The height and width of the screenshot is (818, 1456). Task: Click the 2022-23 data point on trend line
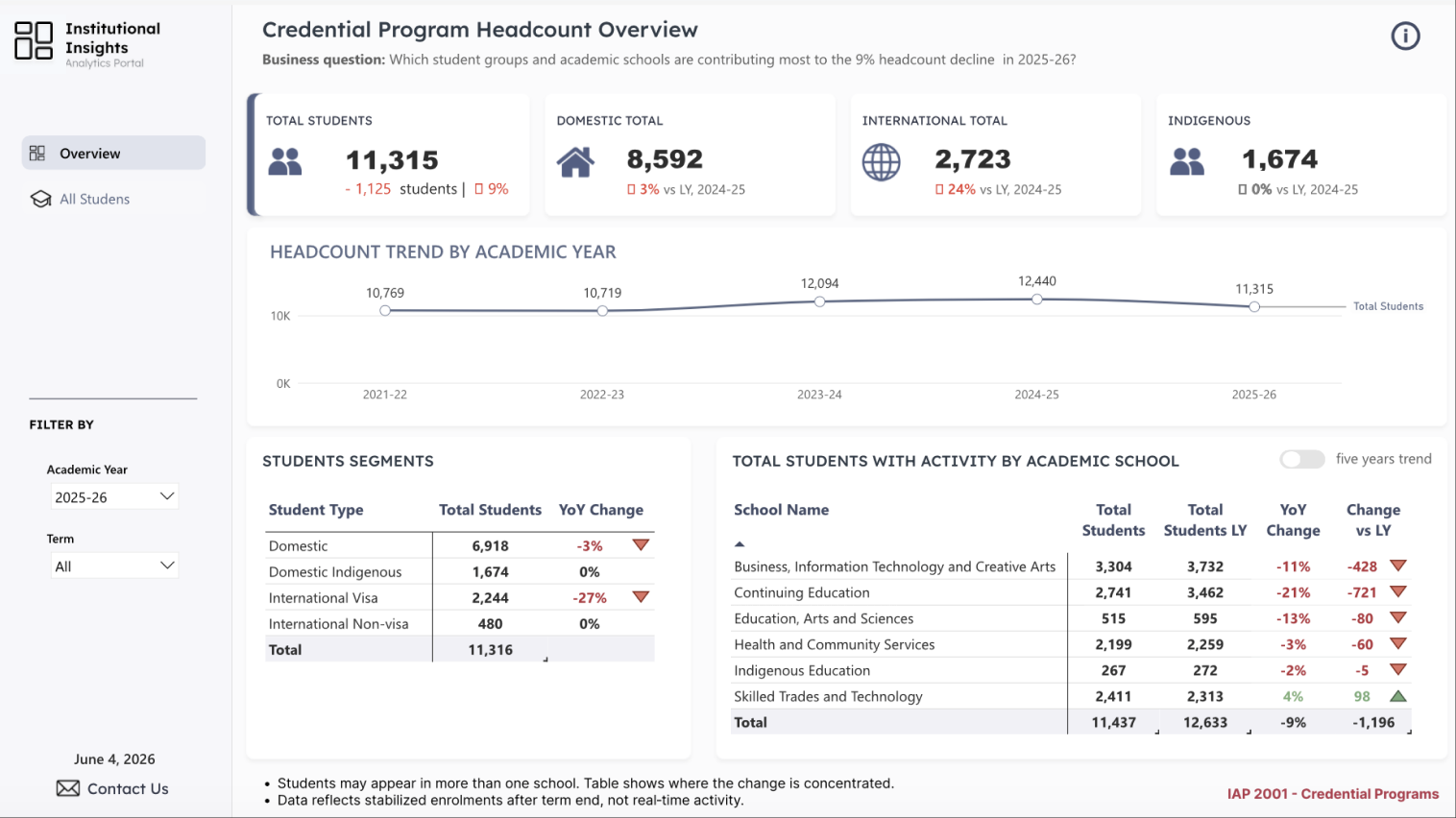(602, 311)
